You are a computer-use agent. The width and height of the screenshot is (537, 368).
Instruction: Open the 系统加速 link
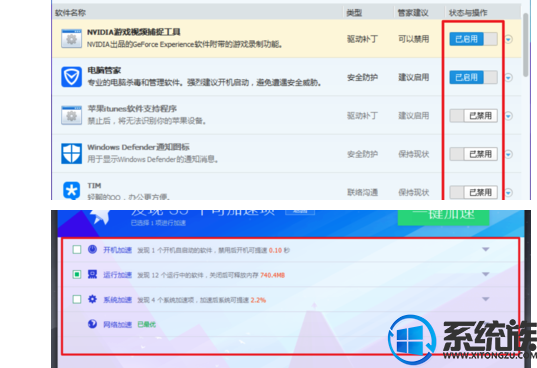117,300
